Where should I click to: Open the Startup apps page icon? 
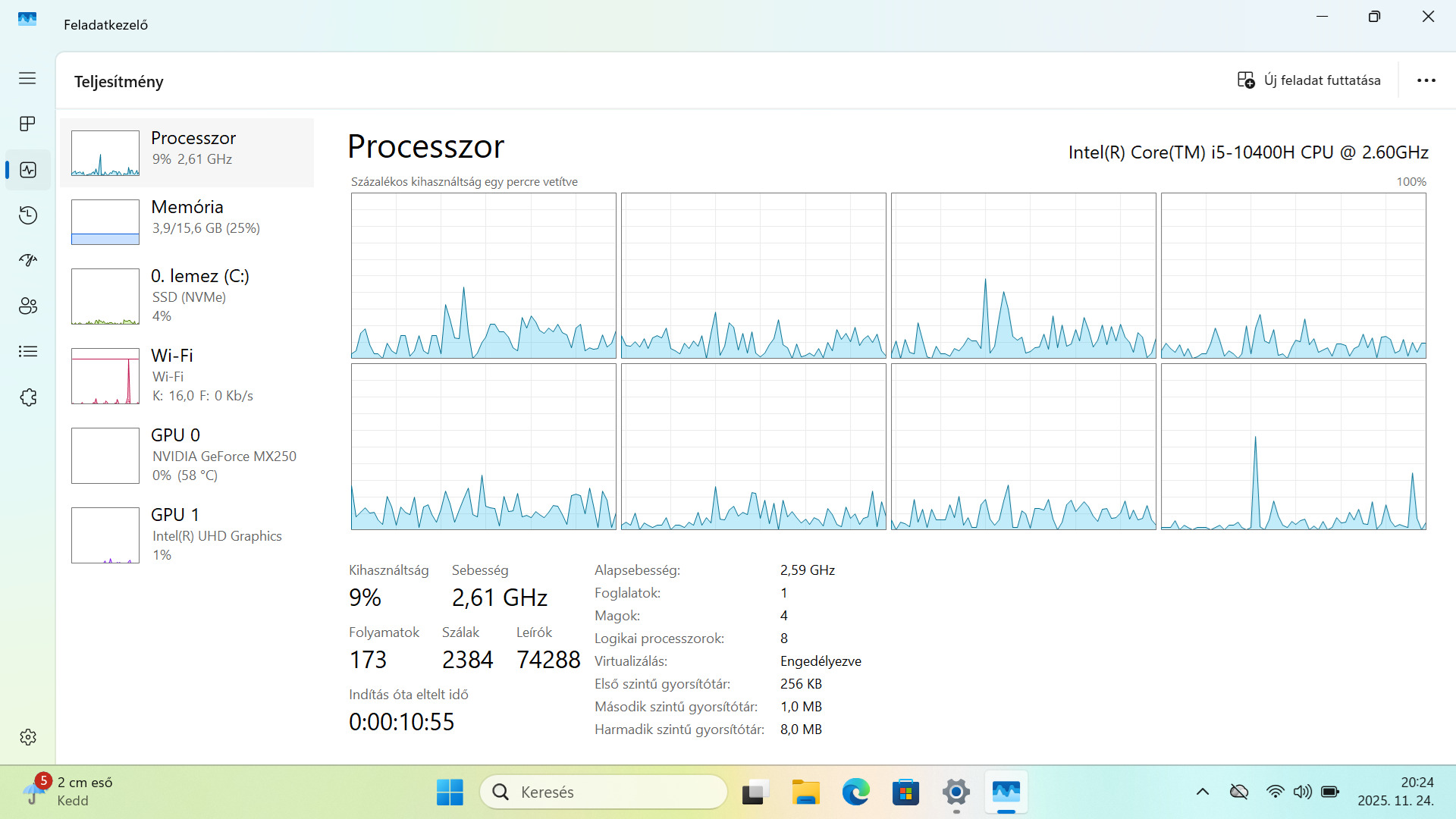coord(27,261)
